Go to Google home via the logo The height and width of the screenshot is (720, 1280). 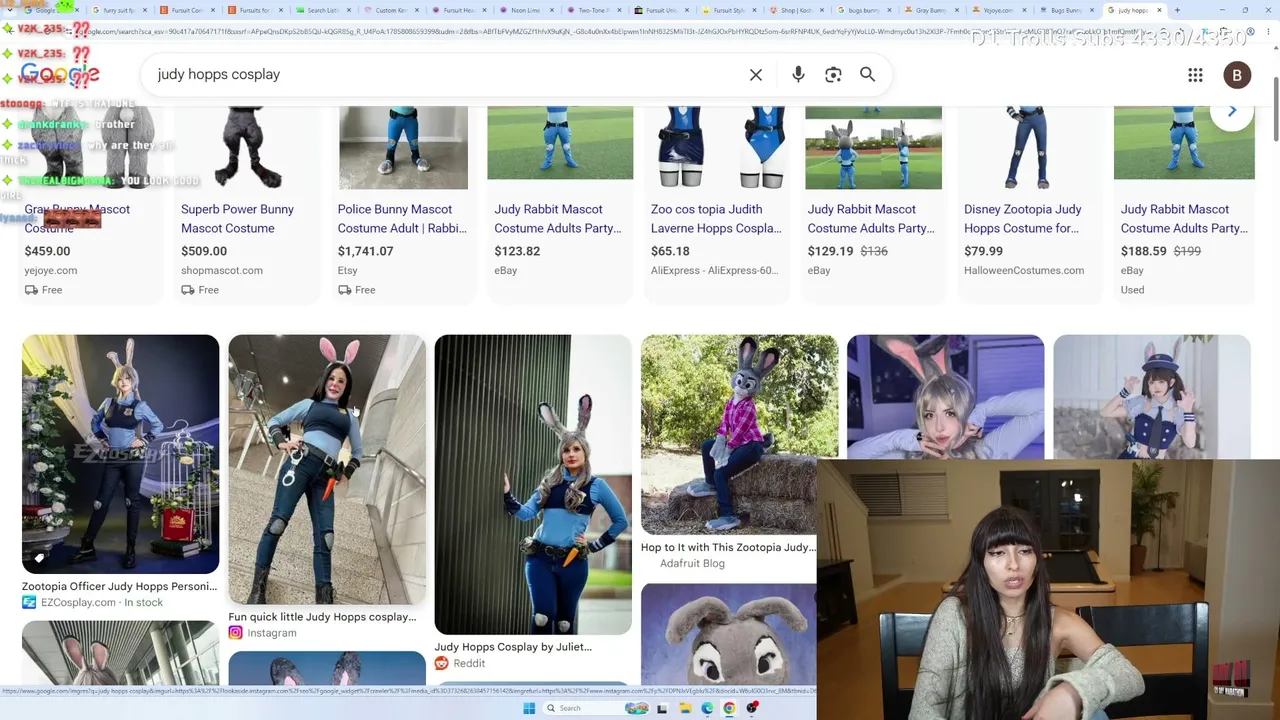tap(59, 74)
